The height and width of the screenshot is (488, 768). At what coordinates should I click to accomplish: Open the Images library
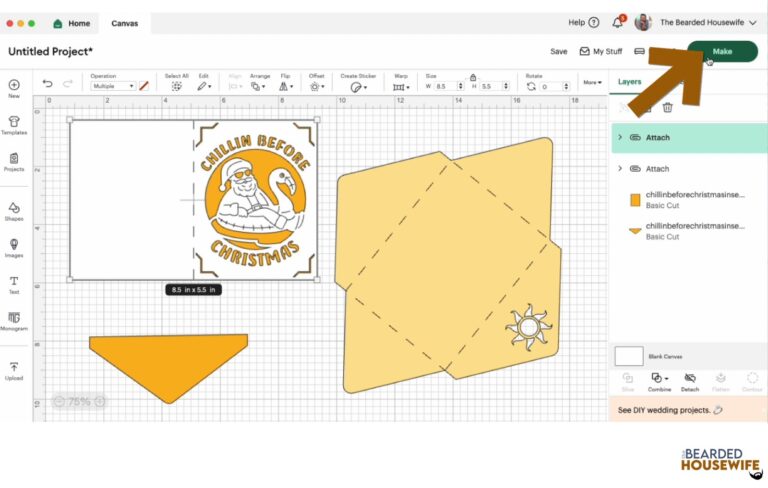point(14,248)
